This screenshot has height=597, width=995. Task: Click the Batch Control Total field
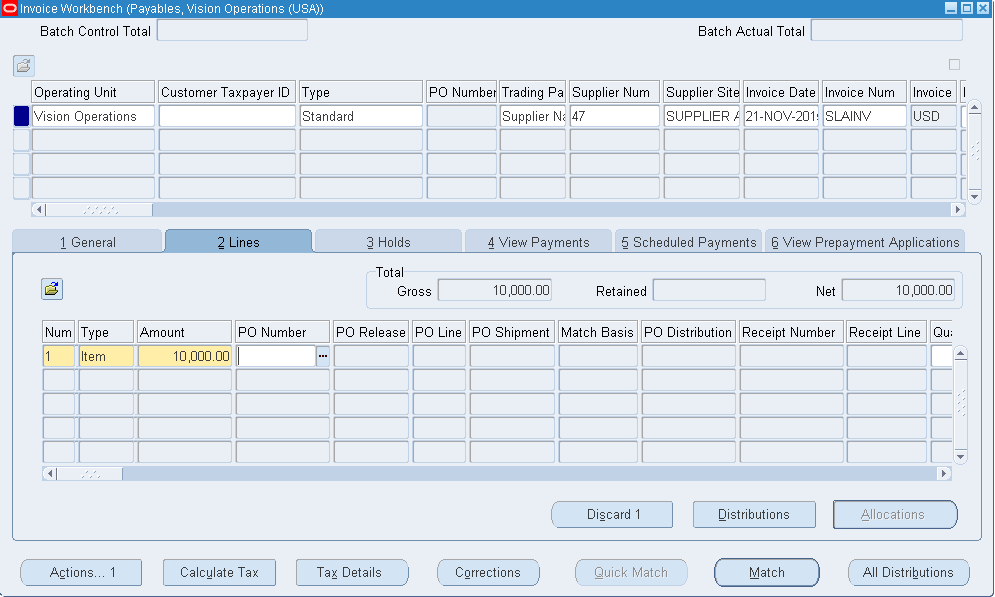[232, 31]
